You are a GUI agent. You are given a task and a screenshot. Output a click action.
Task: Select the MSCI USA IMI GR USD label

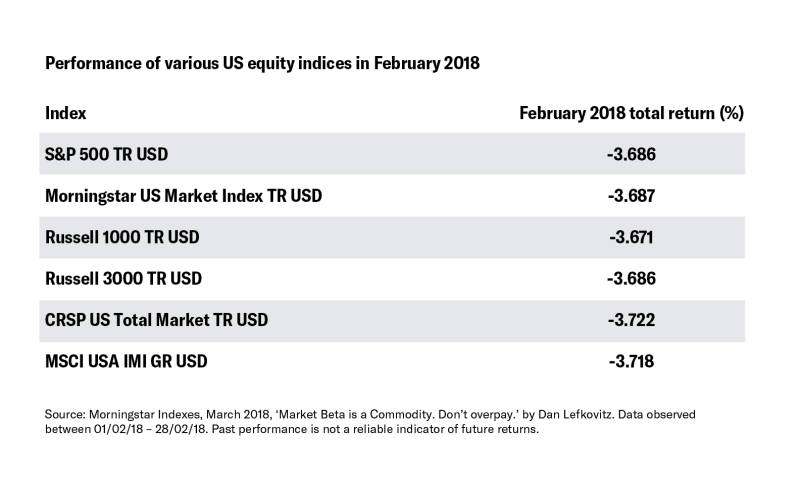point(126,361)
